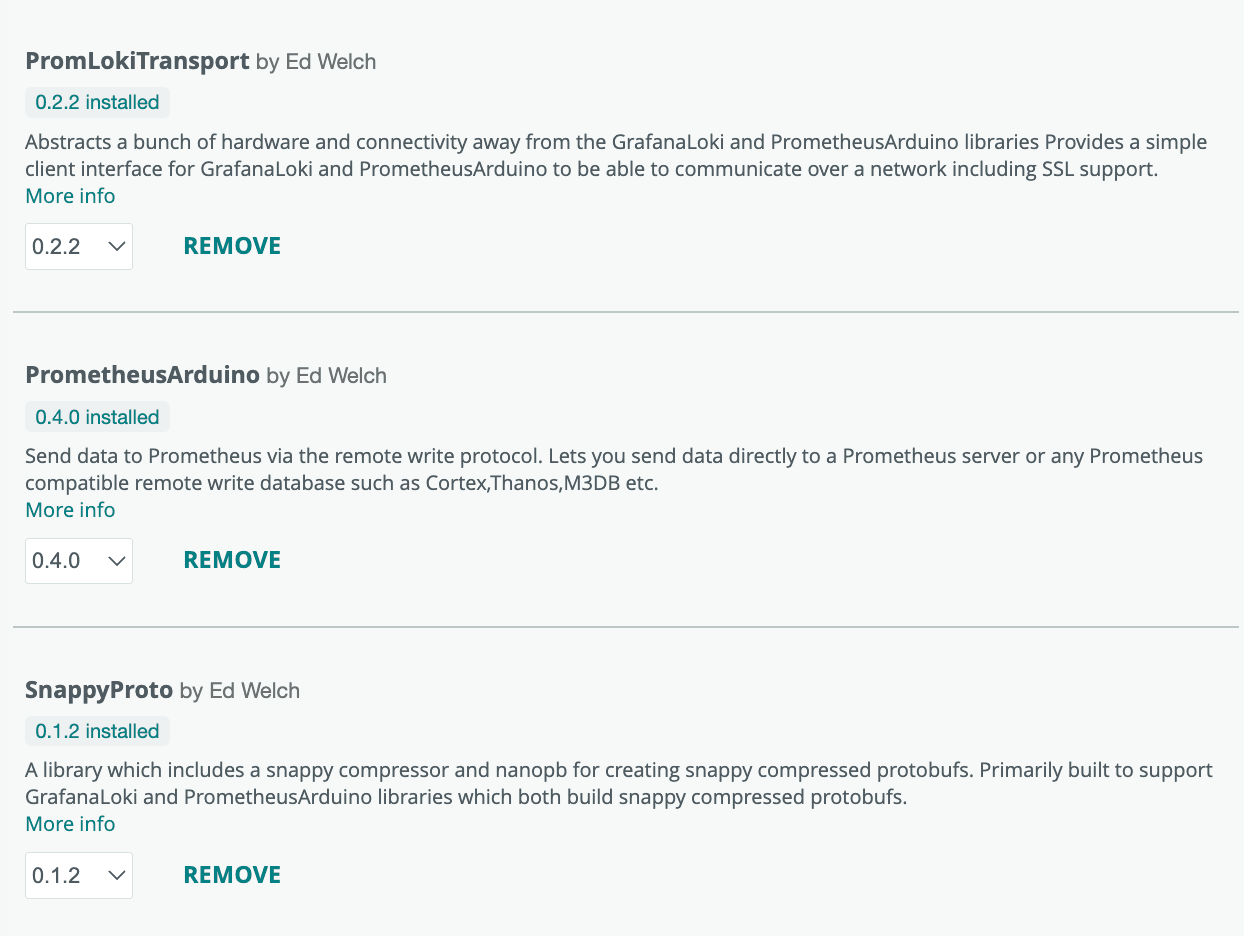Open the PrometheusArduino version selector
Viewport: 1244px width, 936px height.
click(78, 561)
